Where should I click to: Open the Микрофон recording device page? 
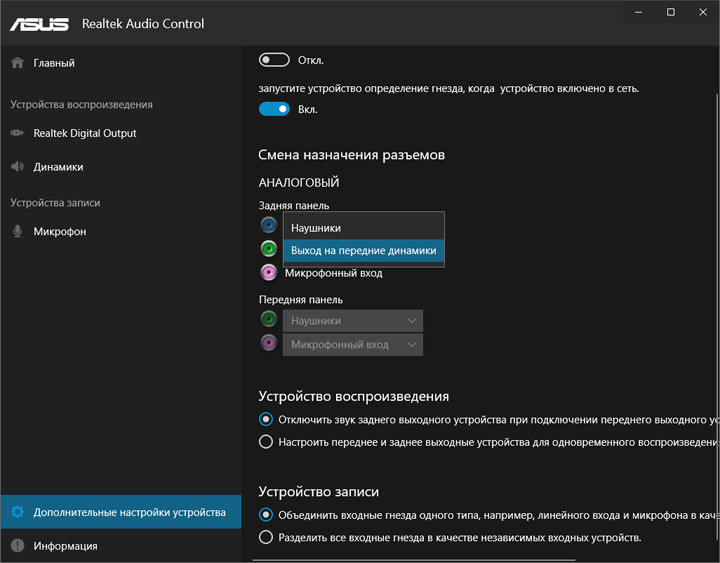pyautogui.click(x=60, y=232)
